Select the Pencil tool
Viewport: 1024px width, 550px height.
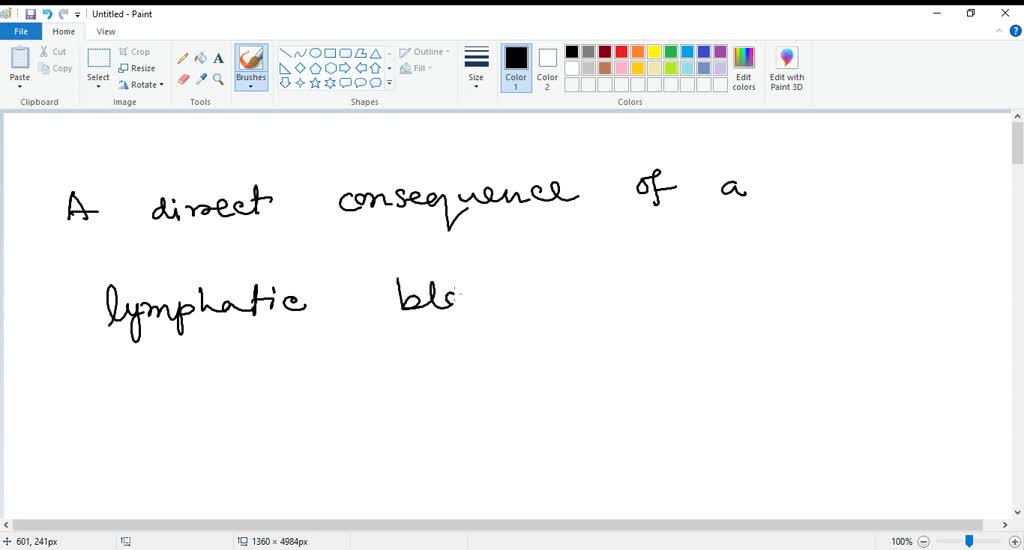[x=183, y=58]
